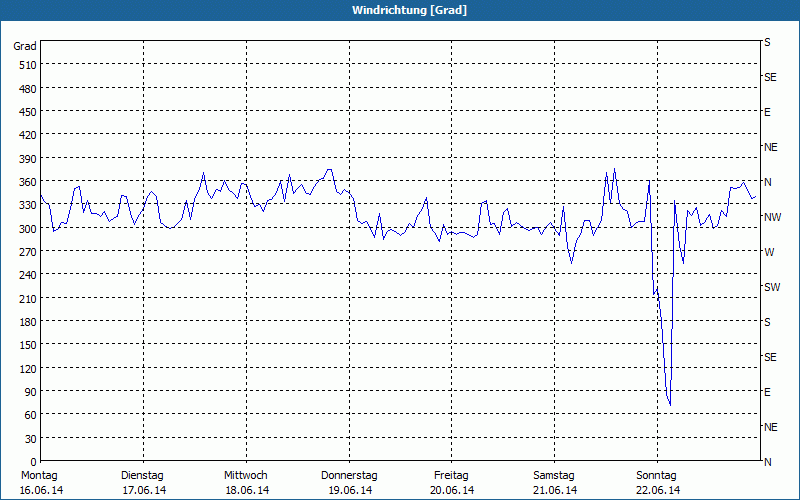Screen dimensions: 800x500
Task: Click the Grad axis unit label
Action: click(x=24, y=46)
